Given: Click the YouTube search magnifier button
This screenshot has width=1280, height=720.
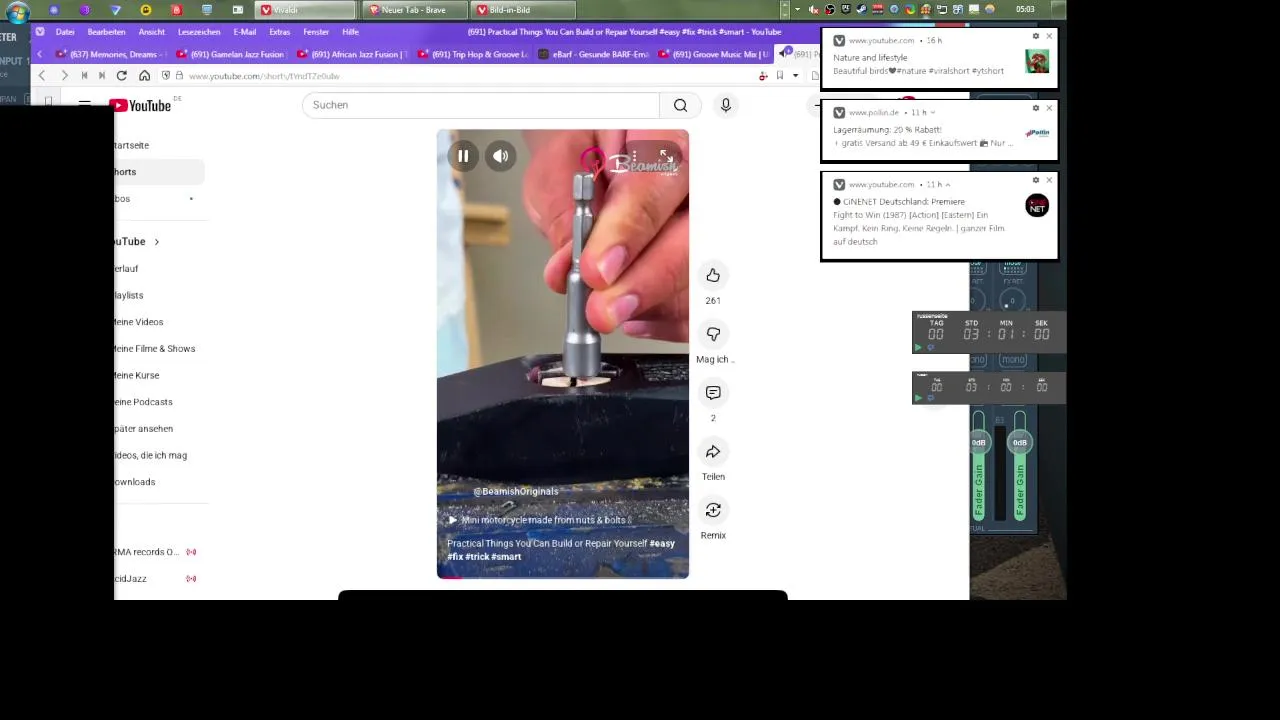Looking at the screenshot, I should 680,105.
